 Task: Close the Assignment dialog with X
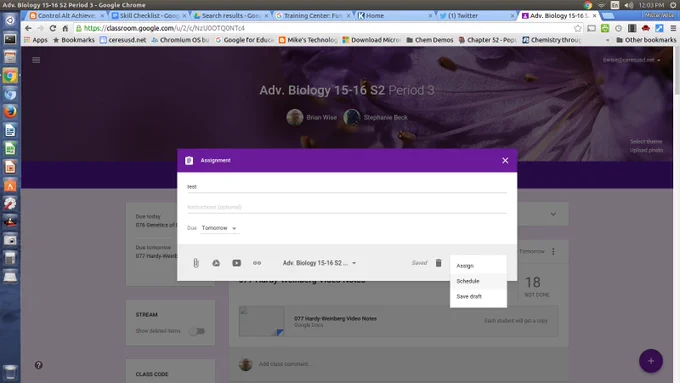505,160
